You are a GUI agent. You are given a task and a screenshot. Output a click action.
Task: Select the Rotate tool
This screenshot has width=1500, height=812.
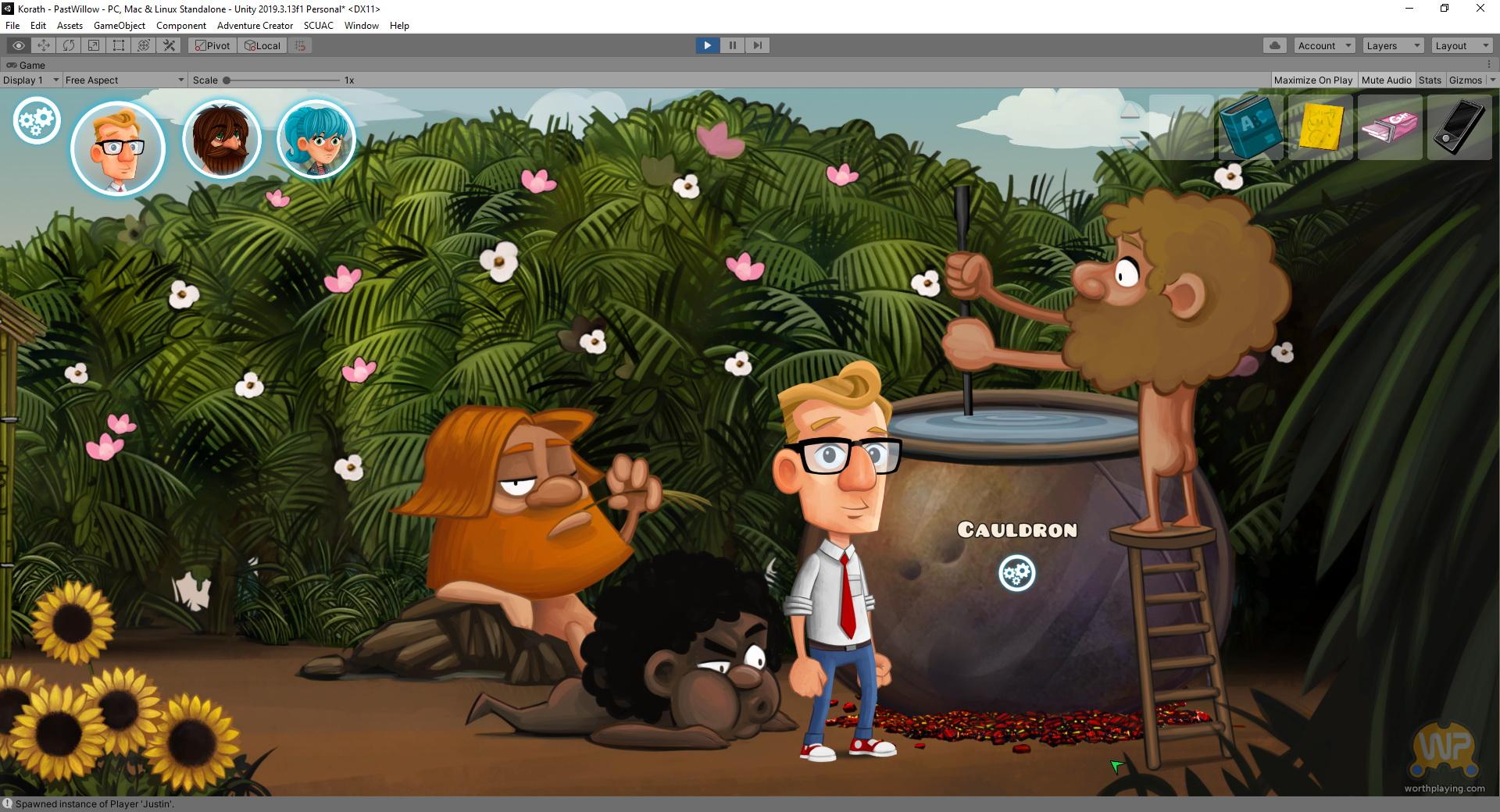[69, 45]
